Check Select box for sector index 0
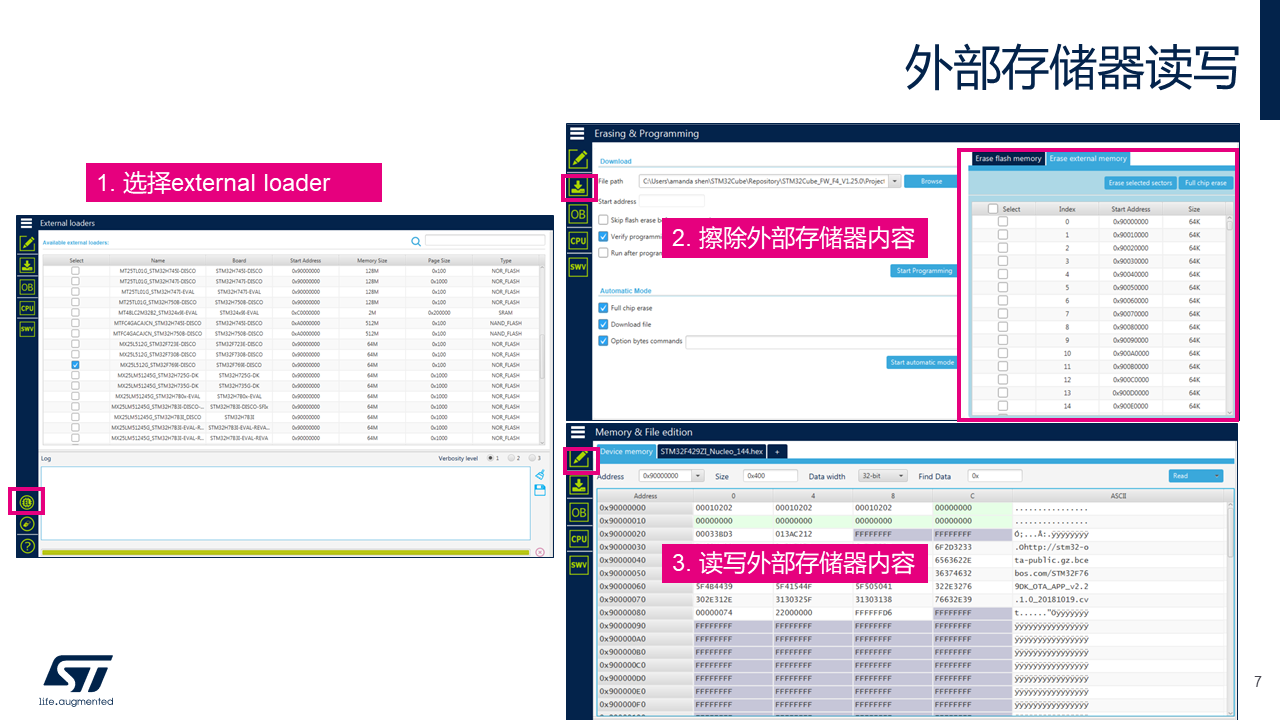The image size is (1280, 720). pos(1002,221)
